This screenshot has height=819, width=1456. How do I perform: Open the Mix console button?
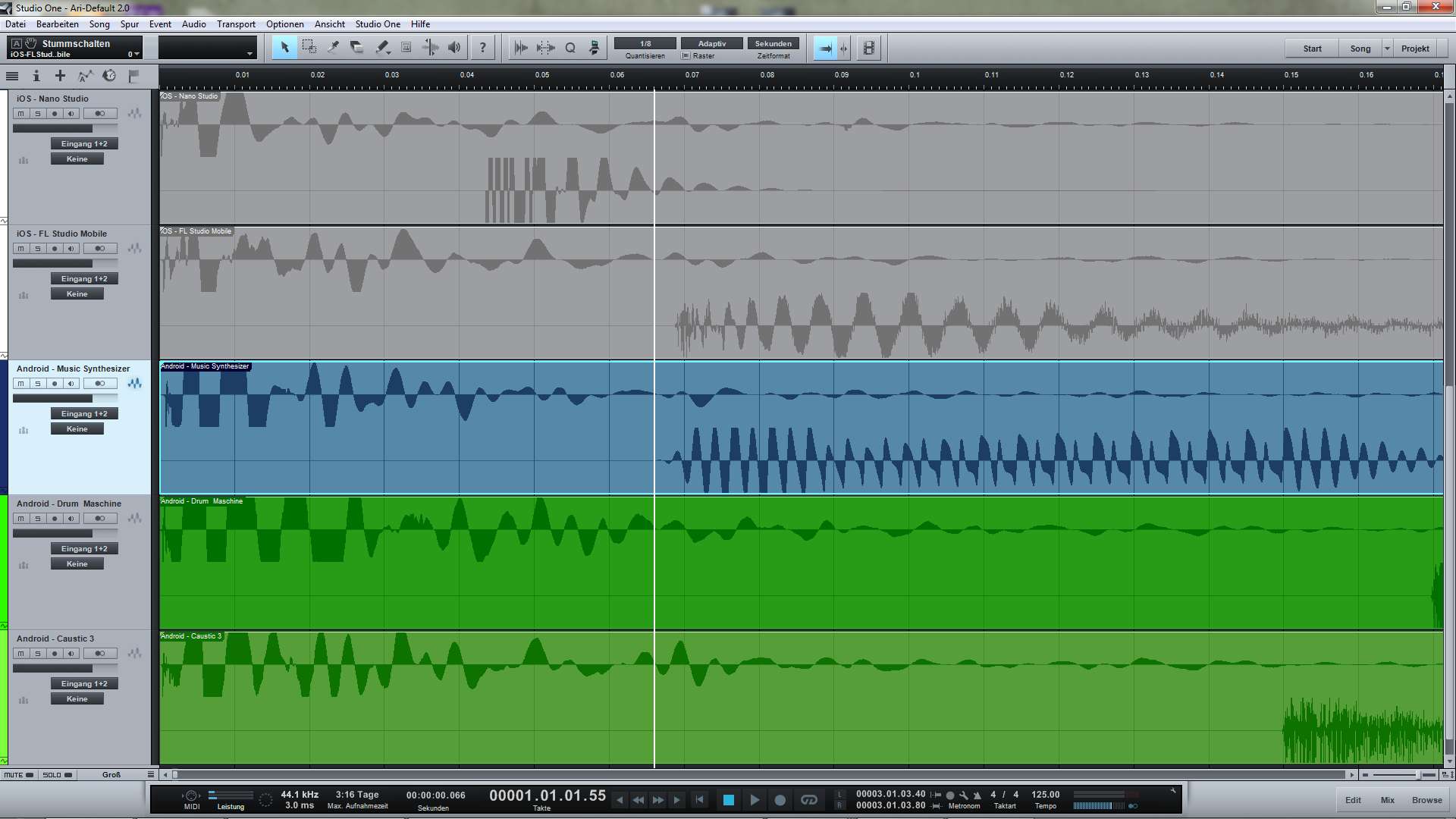click(x=1388, y=800)
